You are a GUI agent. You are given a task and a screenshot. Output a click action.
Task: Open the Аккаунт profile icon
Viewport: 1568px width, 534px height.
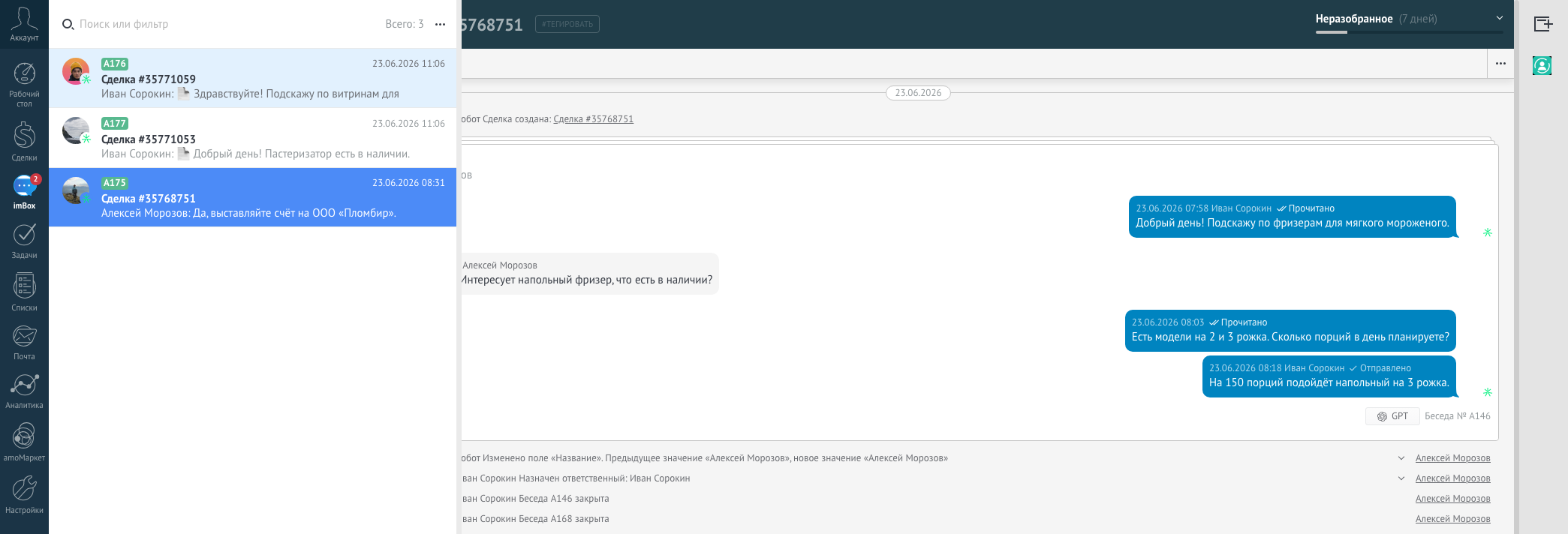click(x=24, y=24)
